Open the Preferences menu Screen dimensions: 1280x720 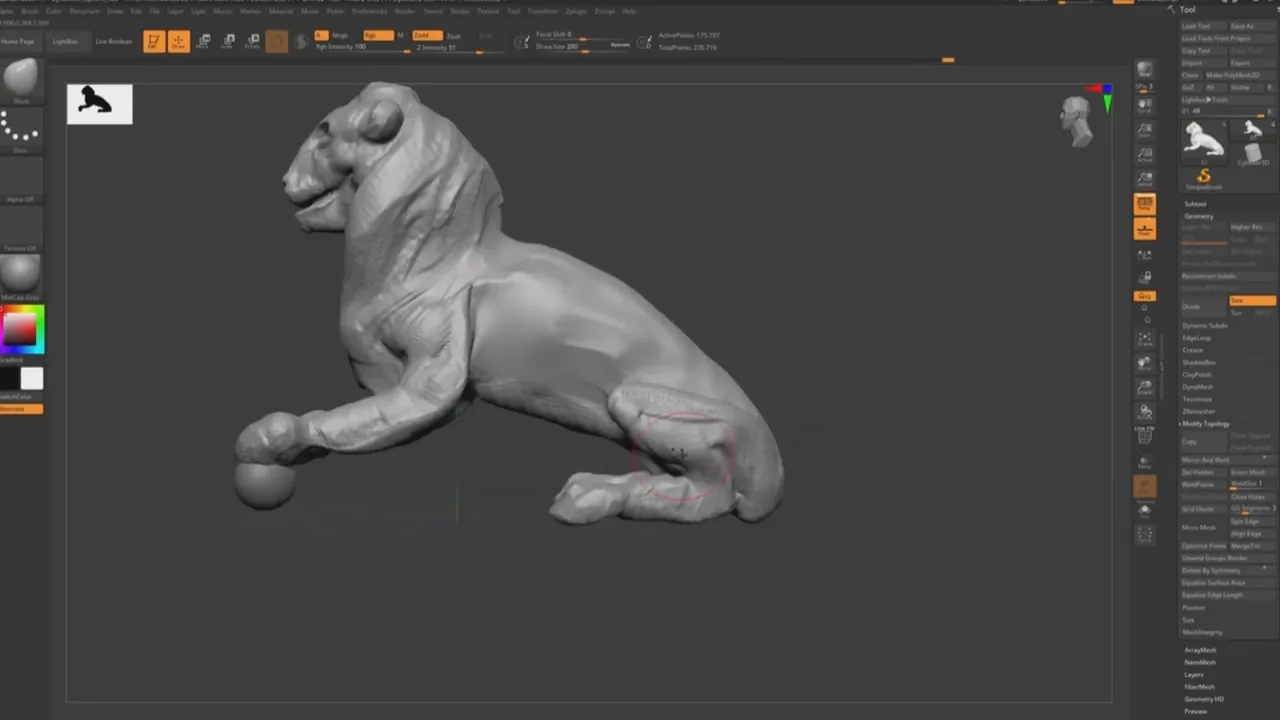pos(362,11)
